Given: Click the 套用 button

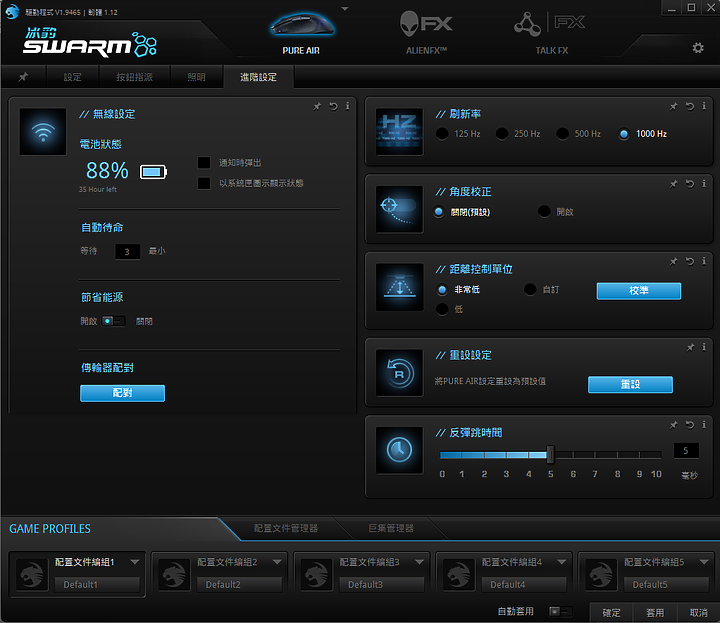Looking at the screenshot, I should pyautogui.click(x=655, y=612).
